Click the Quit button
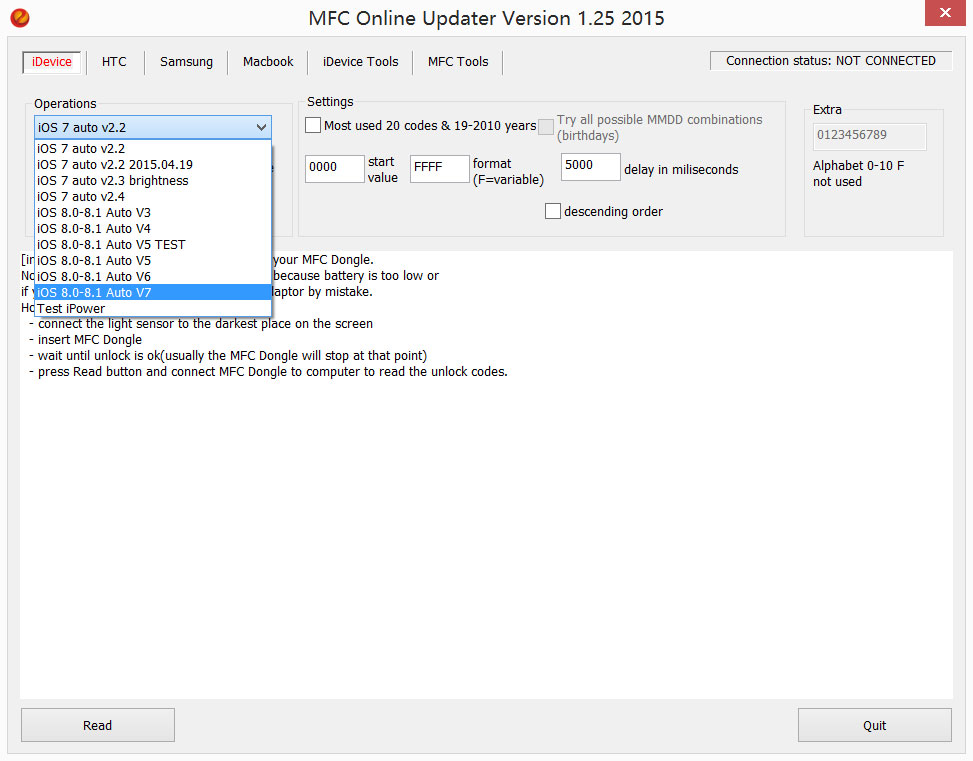The width and height of the screenshot is (973, 761). click(x=874, y=725)
